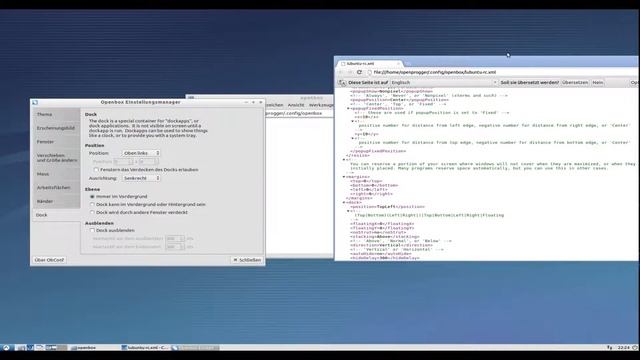Collapse the popupFixedPosition XML node
640x360 pixels.
348,109
